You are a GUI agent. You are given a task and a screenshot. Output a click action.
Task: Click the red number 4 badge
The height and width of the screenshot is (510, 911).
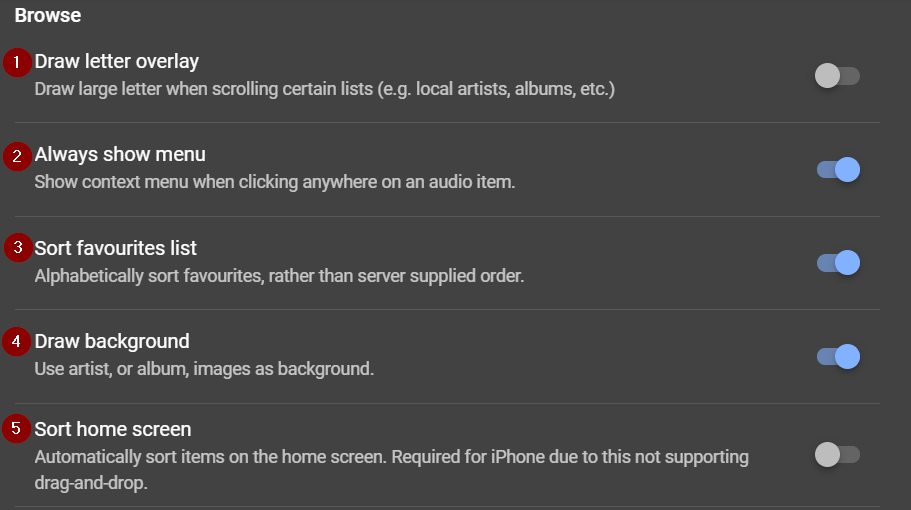(17, 342)
